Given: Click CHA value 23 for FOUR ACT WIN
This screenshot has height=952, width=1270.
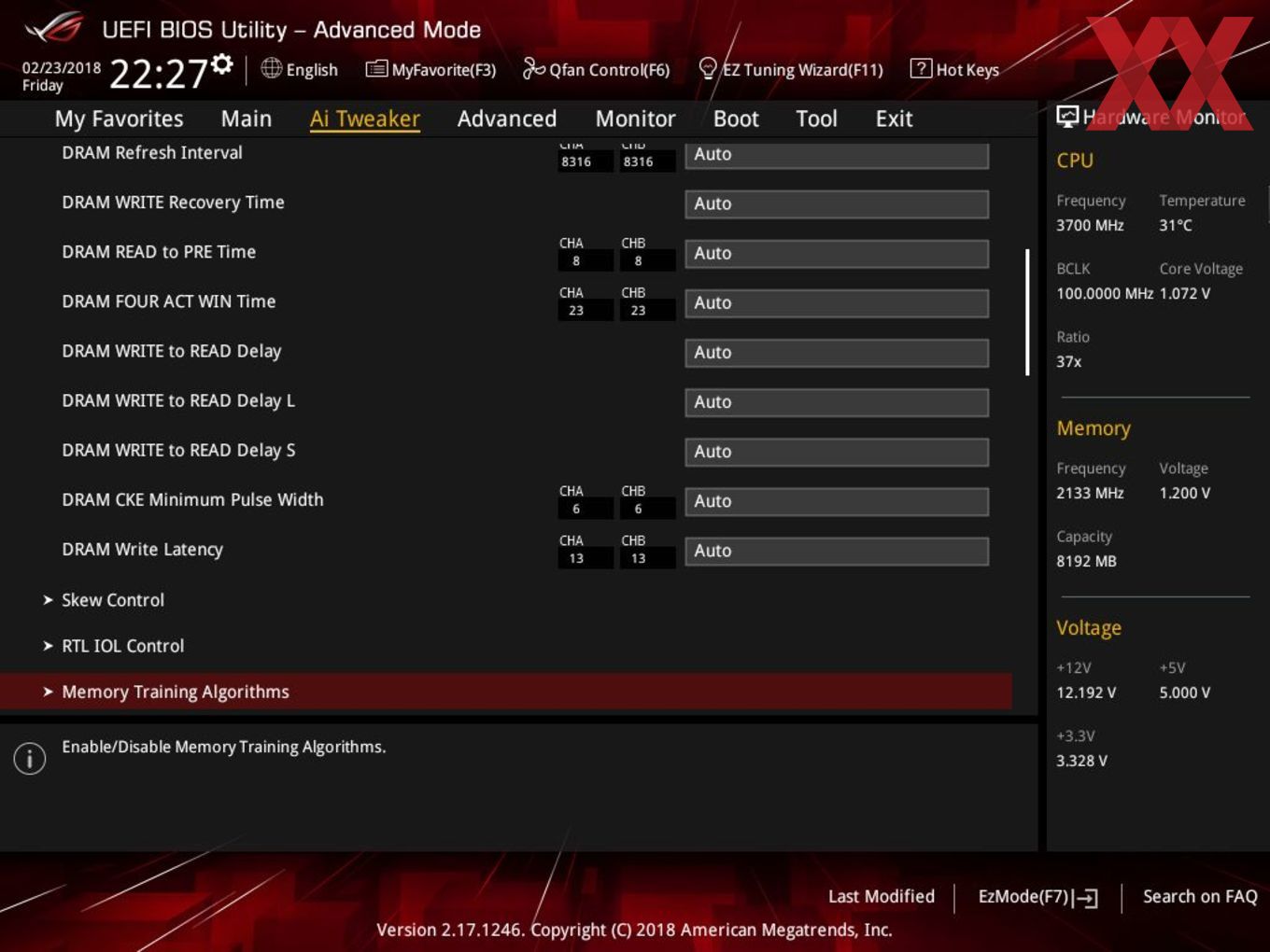Looking at the screenshot, I should 576,311.
